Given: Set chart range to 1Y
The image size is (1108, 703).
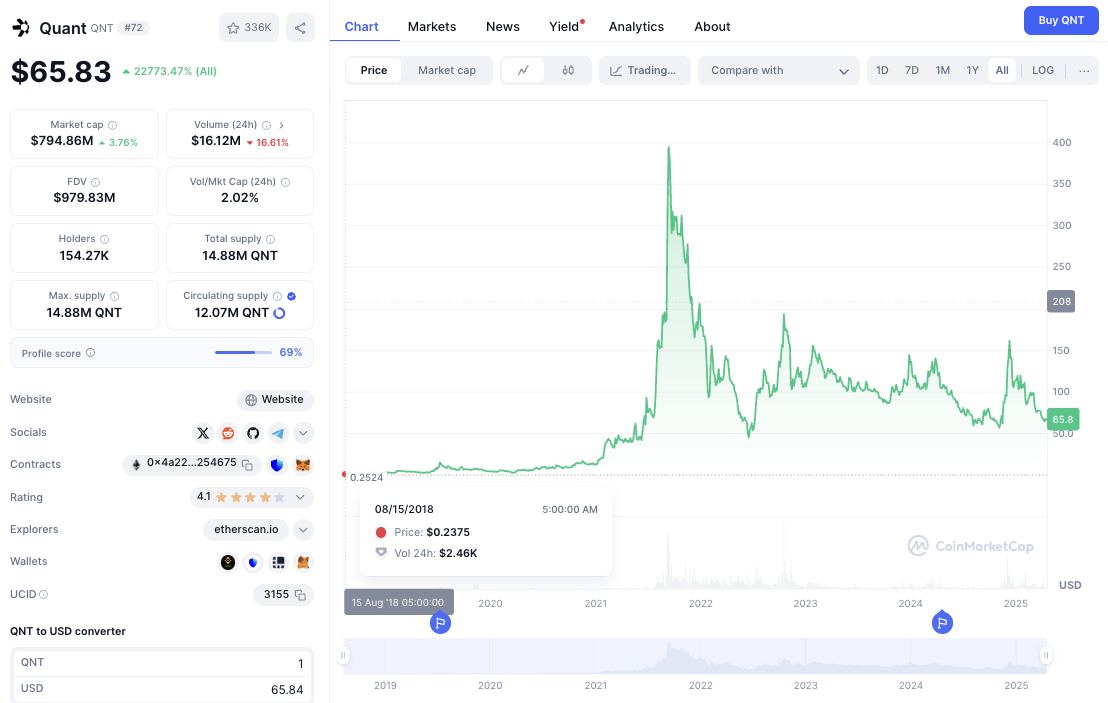Looking at the screenshot, I should (x=972, y=71).
